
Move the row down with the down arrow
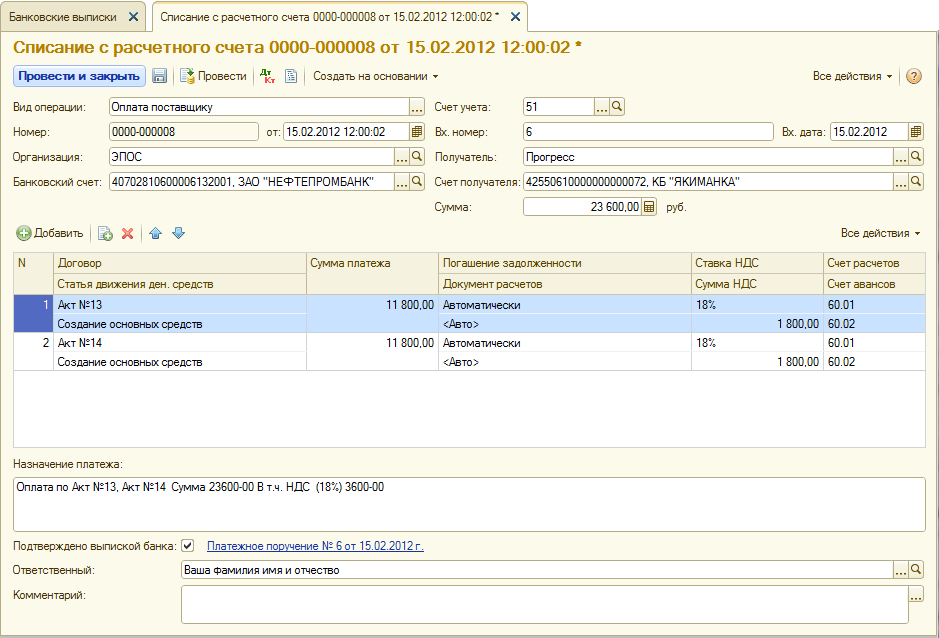click(178, 233)
